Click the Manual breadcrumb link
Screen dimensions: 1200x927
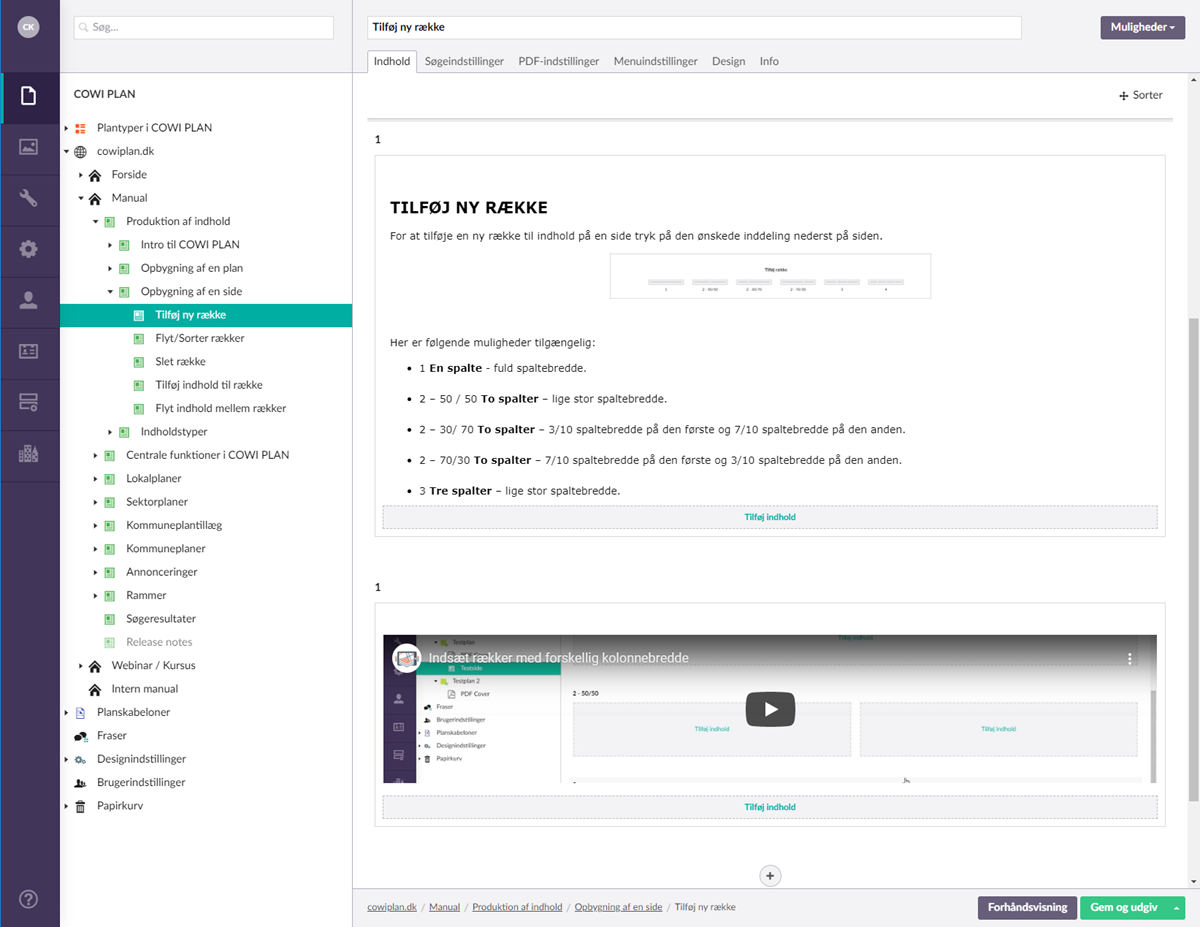[444, 907]
